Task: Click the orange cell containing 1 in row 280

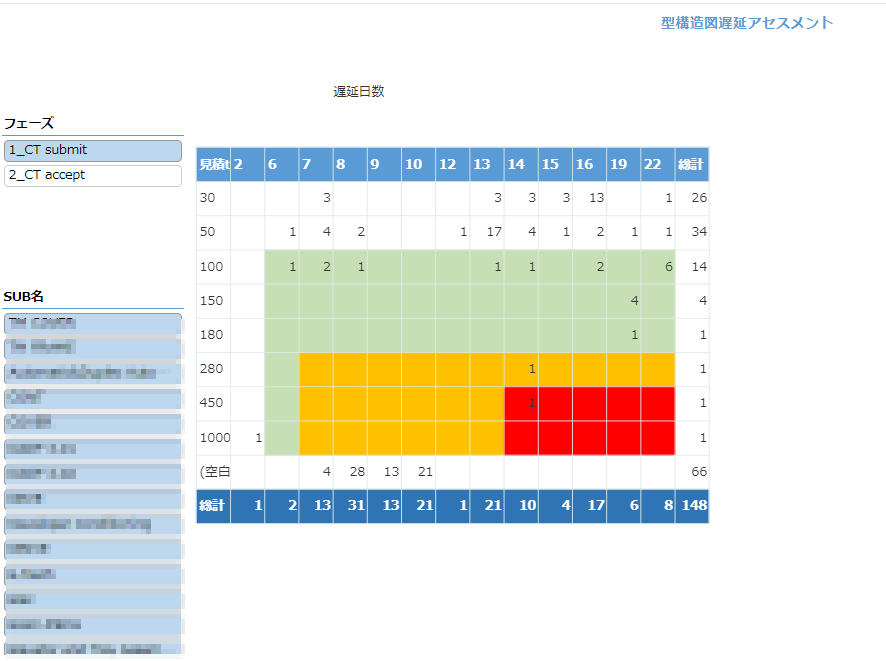Action: pyautogui.click(x=521, y=369)
